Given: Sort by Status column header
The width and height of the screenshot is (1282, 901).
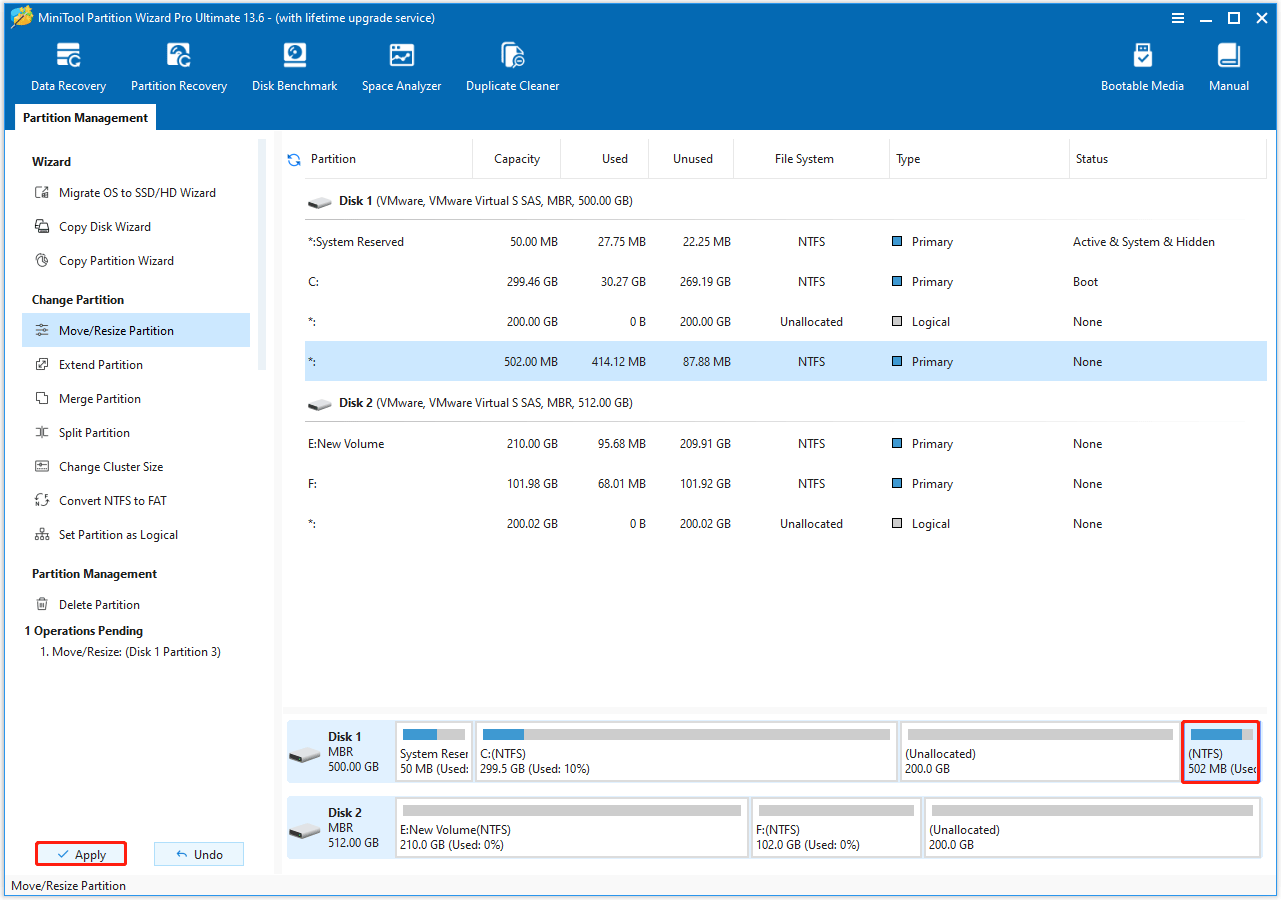Looking at the screenshot, I should click(1168, 159).
